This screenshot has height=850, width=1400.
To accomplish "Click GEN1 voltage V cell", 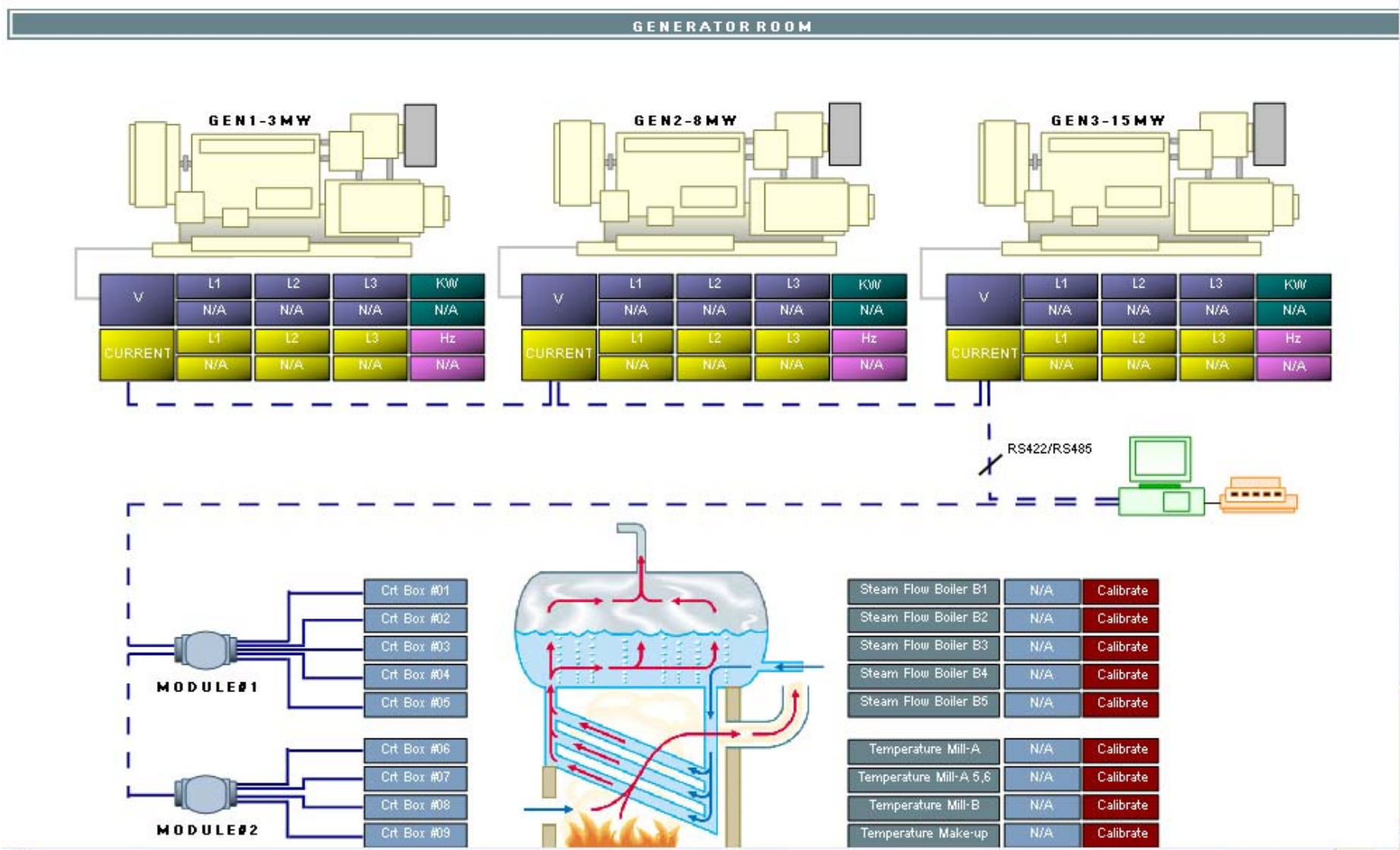I will tap(137, 299).
